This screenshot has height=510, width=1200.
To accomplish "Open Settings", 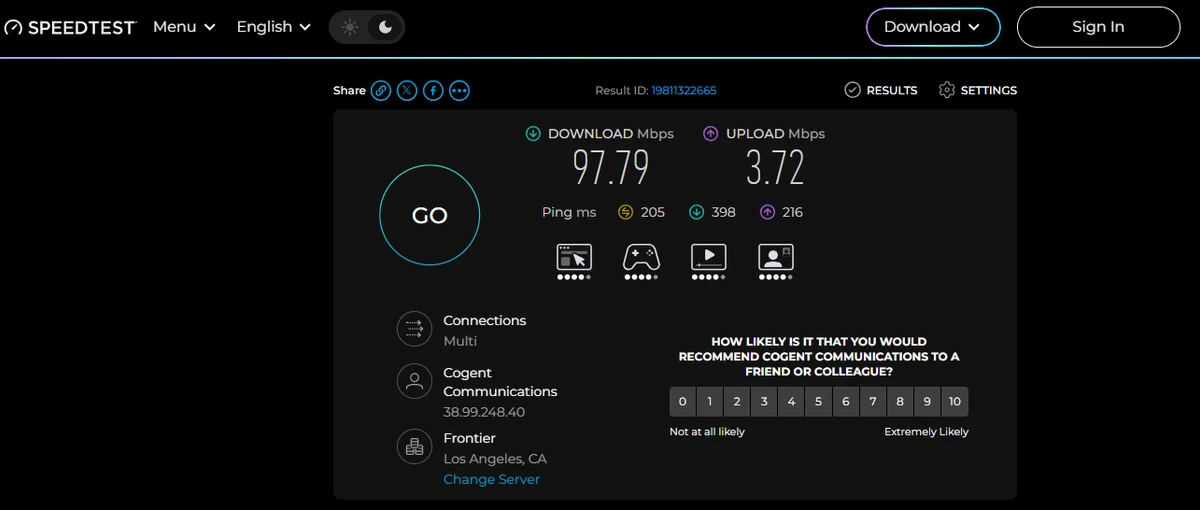I will (977, 90).
